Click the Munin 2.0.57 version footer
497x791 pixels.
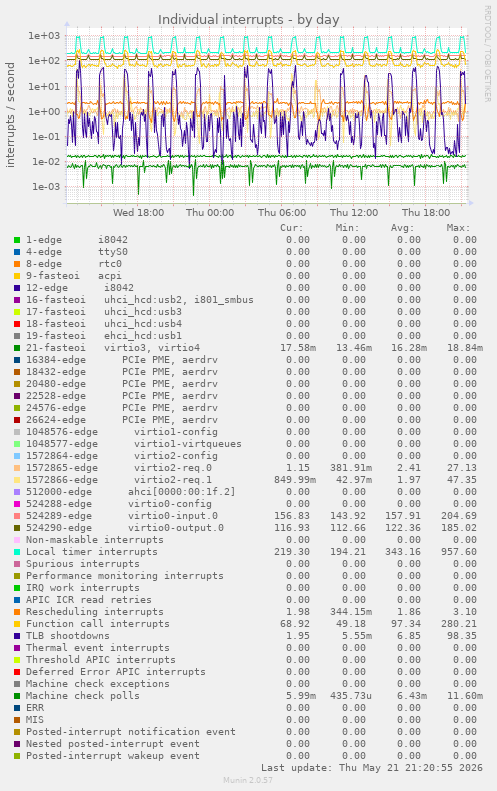(x=248, y=780)
